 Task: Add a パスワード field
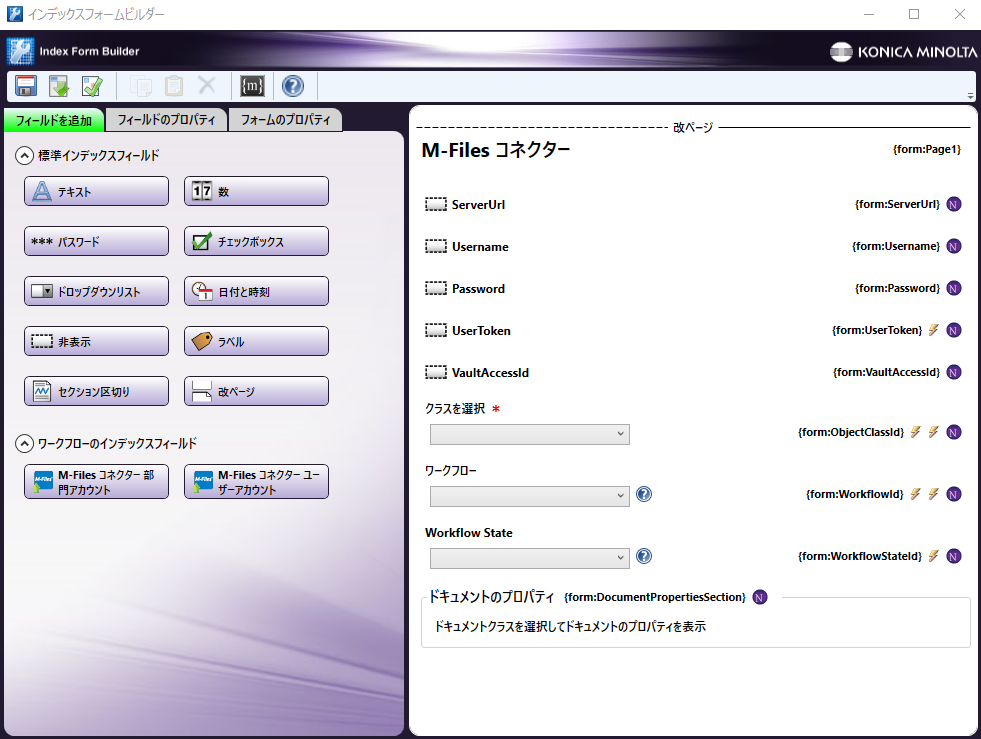click(x=96, y=241)
